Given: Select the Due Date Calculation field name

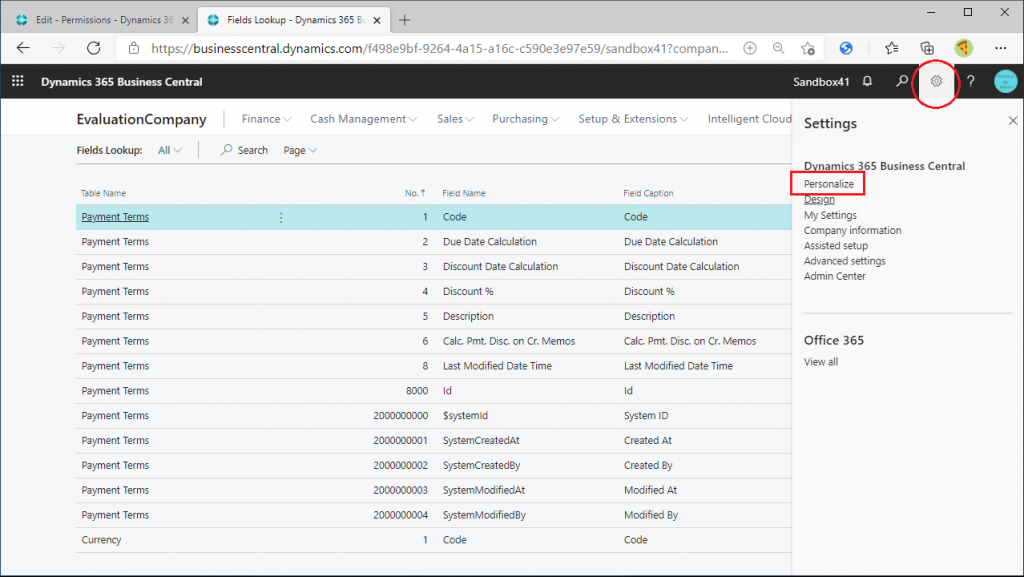Looking at the screenshot, I should (x=490, y=242).
